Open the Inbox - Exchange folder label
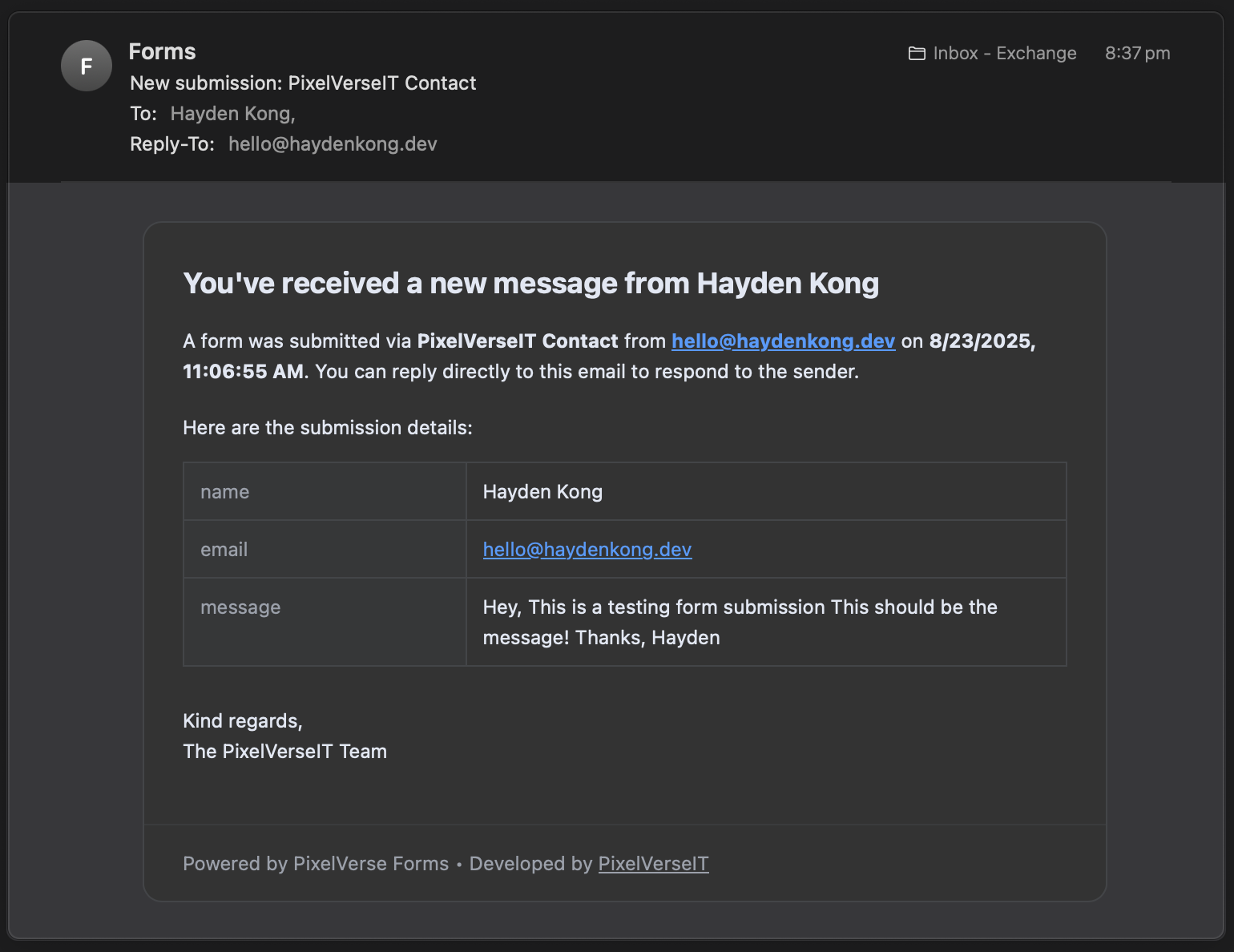This screenshot has width=1234, height=952. pyautogui.click(x=1004, y=53)
